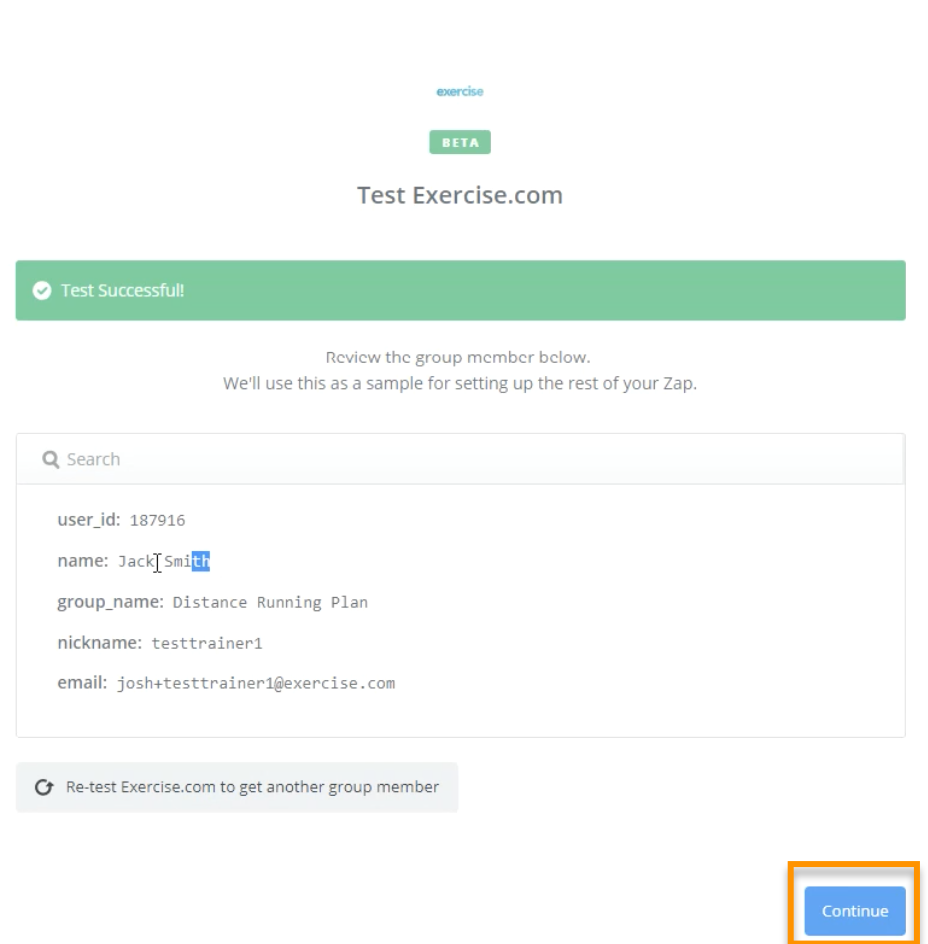Click the Test Exercise.com heading

point(460,195)
